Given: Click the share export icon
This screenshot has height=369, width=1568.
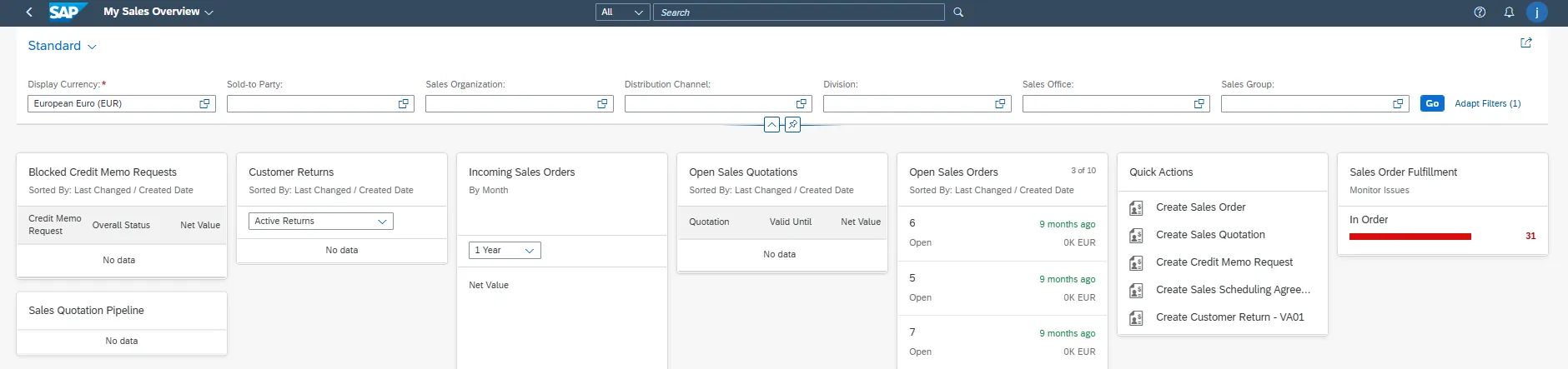Looking at the screenshot, I should point(1525,43).
